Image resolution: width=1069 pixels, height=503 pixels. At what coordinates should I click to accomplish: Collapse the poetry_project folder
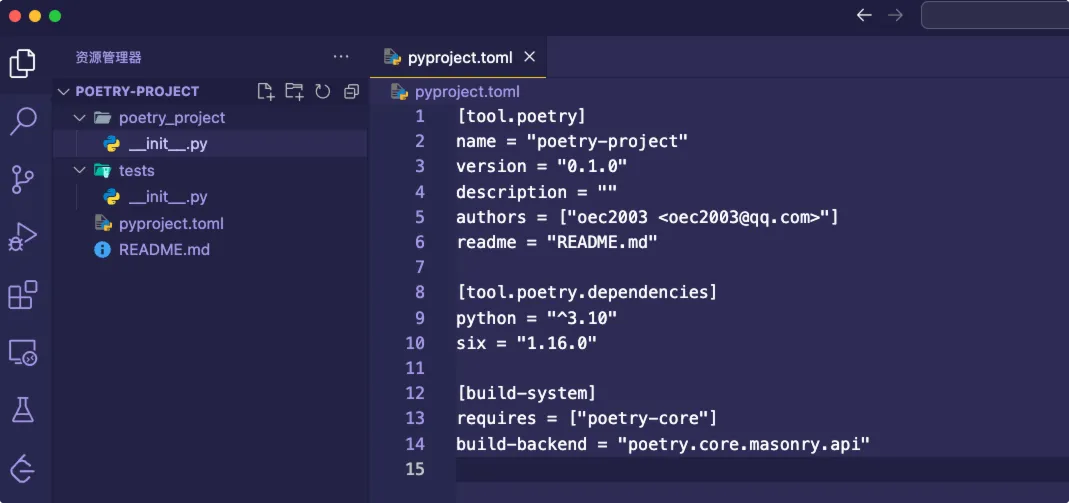(80, 118)
